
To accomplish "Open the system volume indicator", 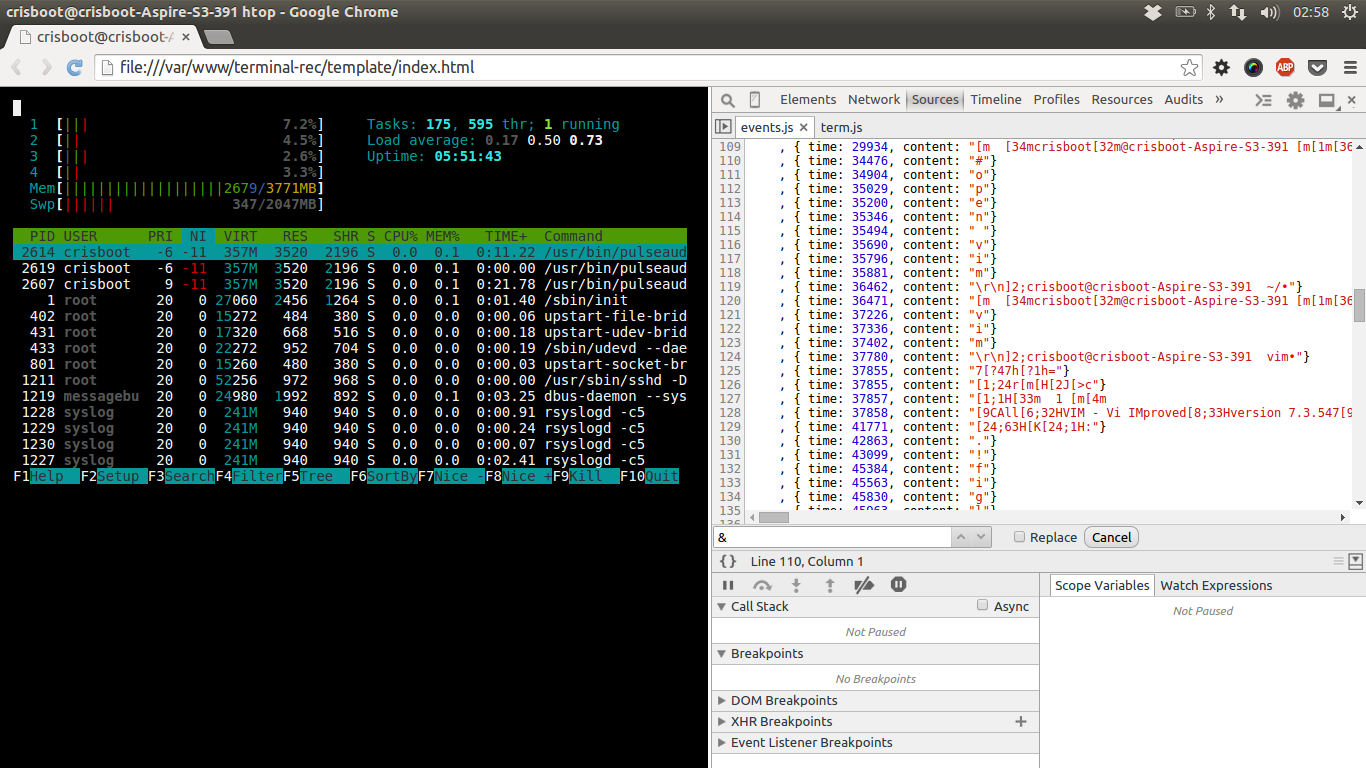I will pyautogui.click(x=1270, y=12).
